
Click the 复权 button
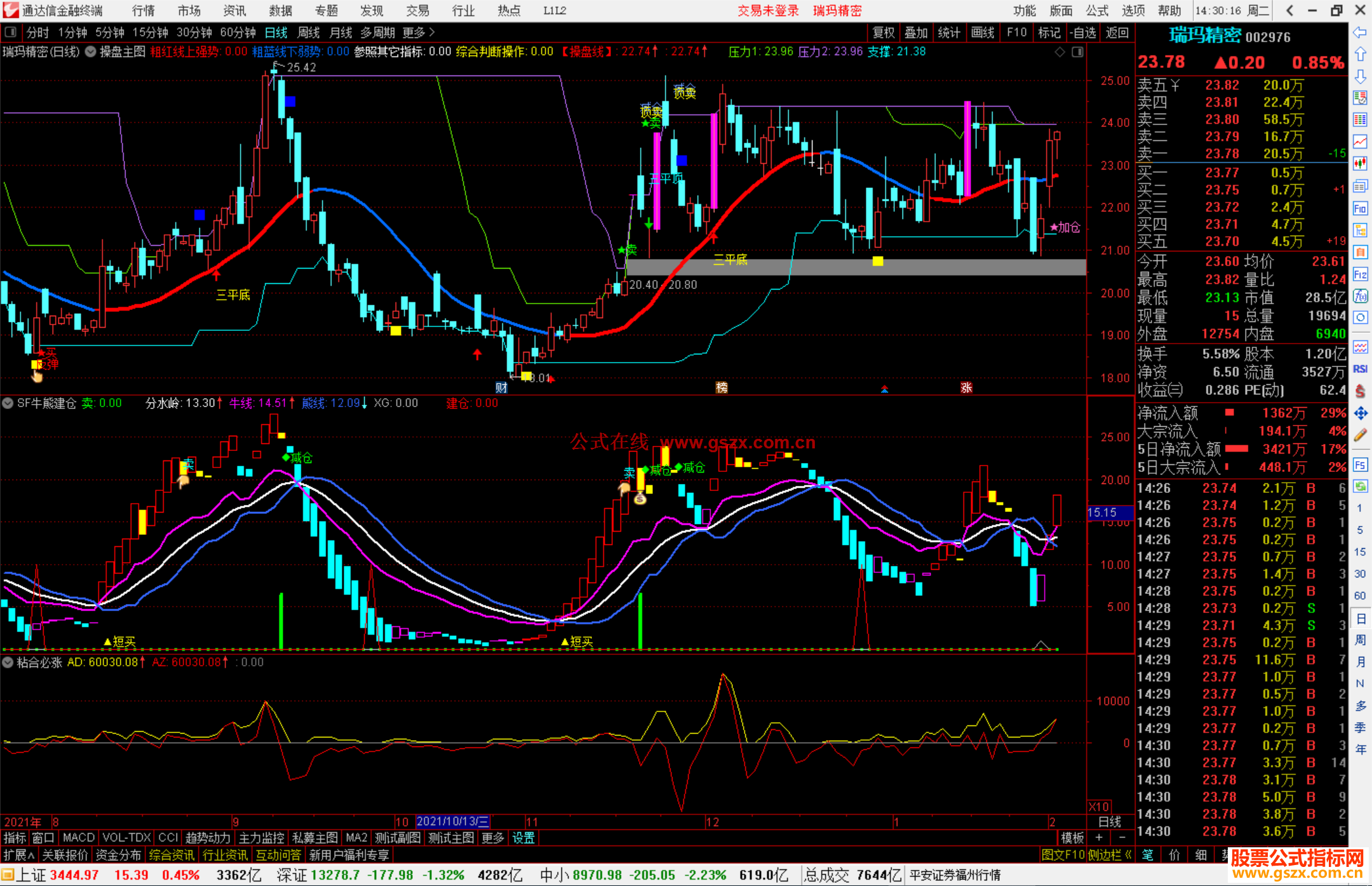click(884, 32)
